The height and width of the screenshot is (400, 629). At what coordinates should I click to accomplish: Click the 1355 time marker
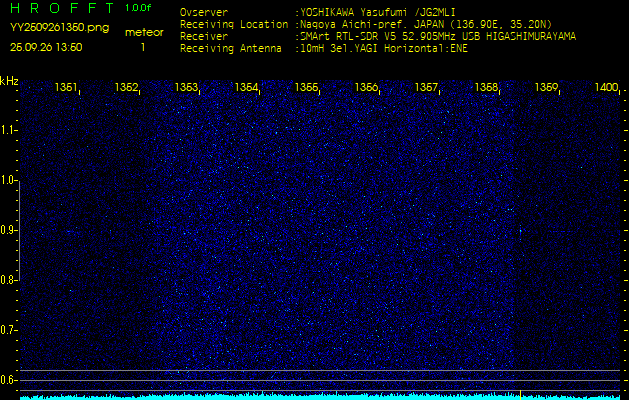306,87
